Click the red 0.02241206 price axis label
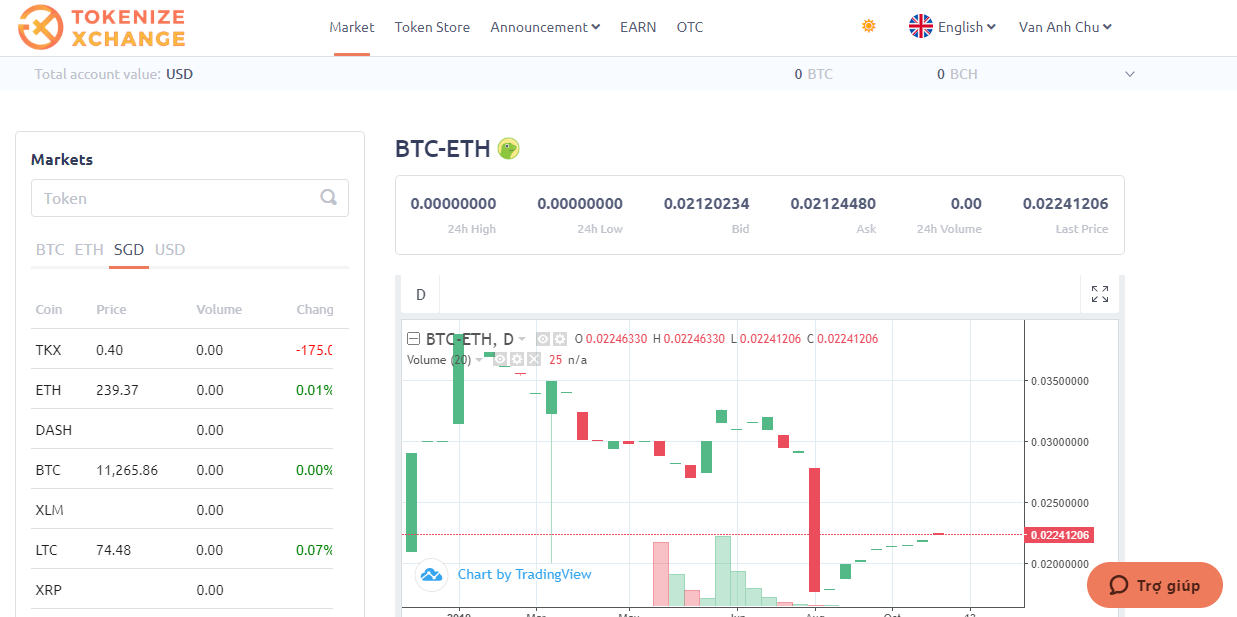This screenshot has width=1237, height=617. coord(1059,535)
